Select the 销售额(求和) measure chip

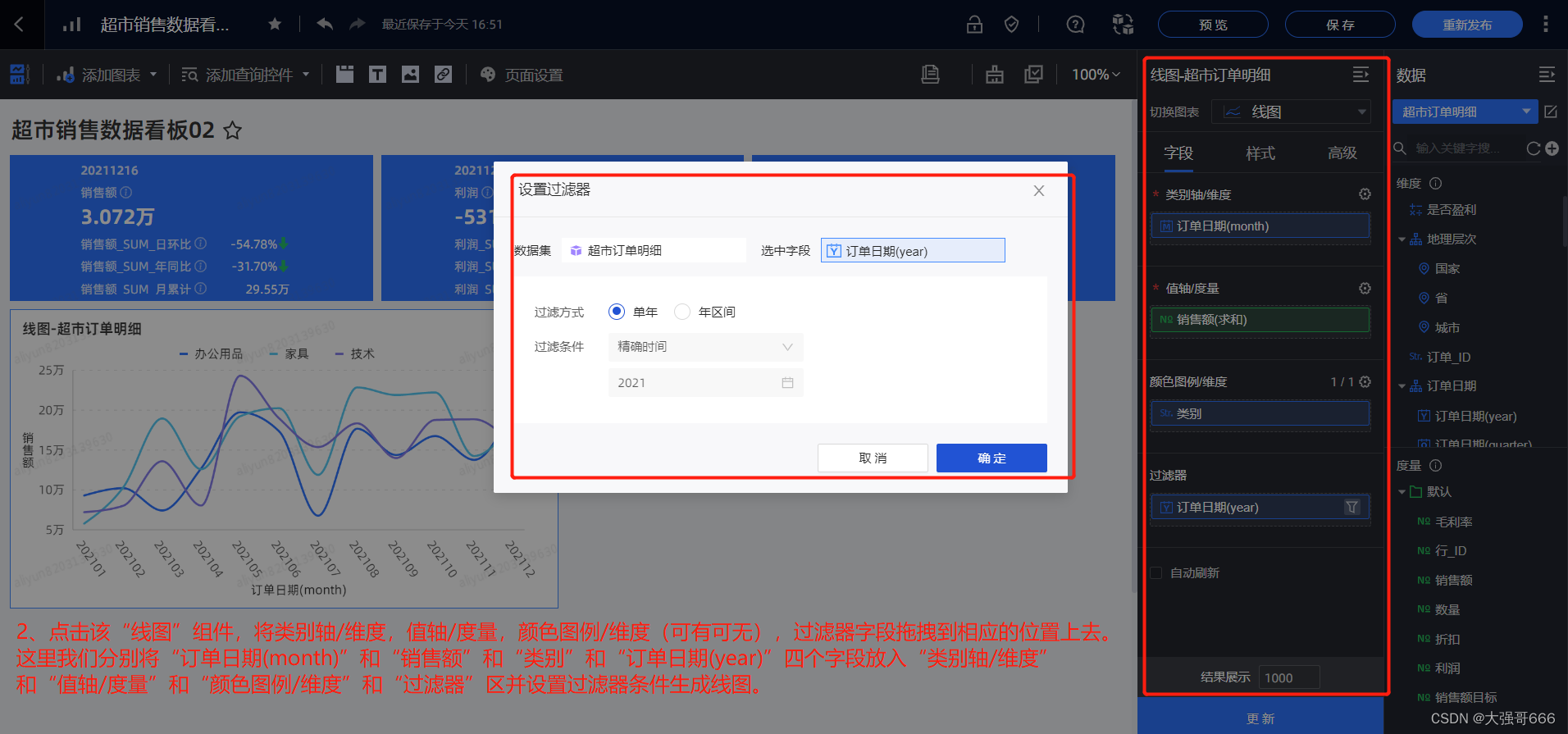tap(1260, 320)
